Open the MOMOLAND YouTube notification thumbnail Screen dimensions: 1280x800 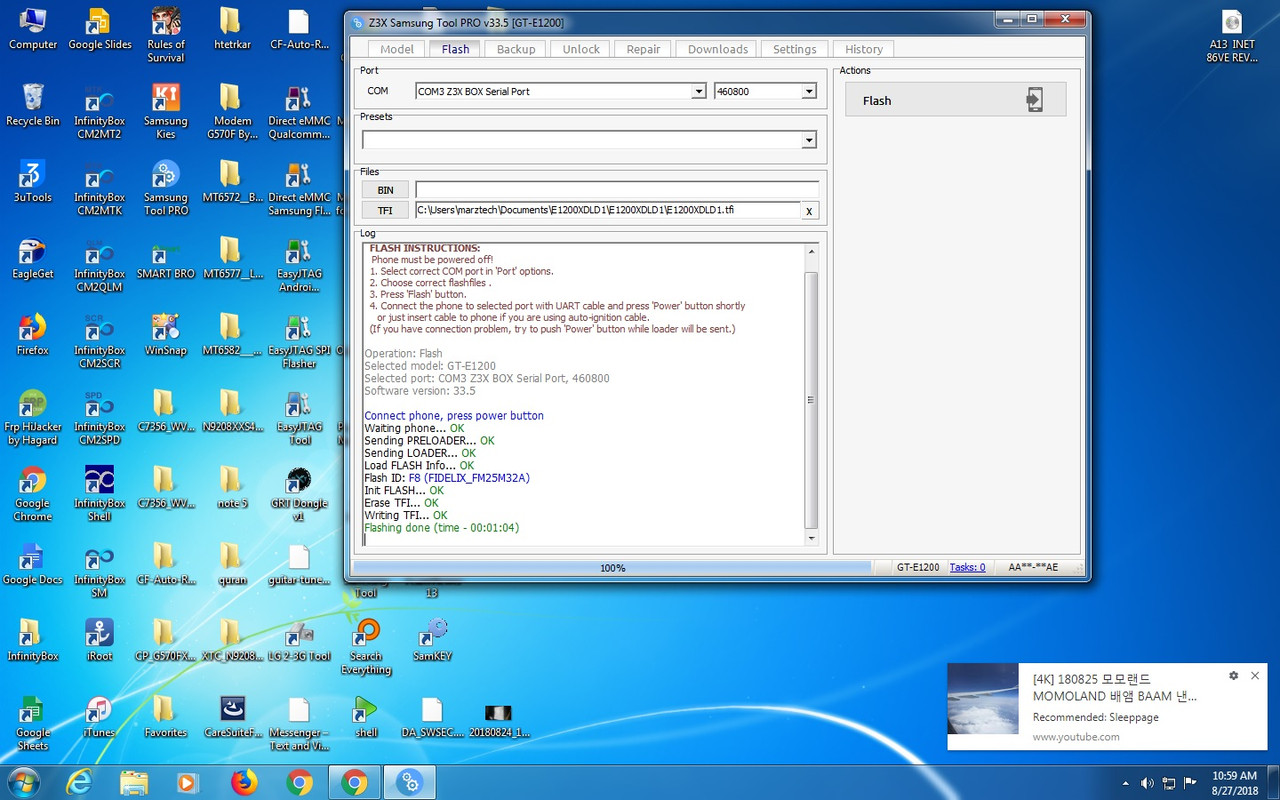[x=983, y=699]
